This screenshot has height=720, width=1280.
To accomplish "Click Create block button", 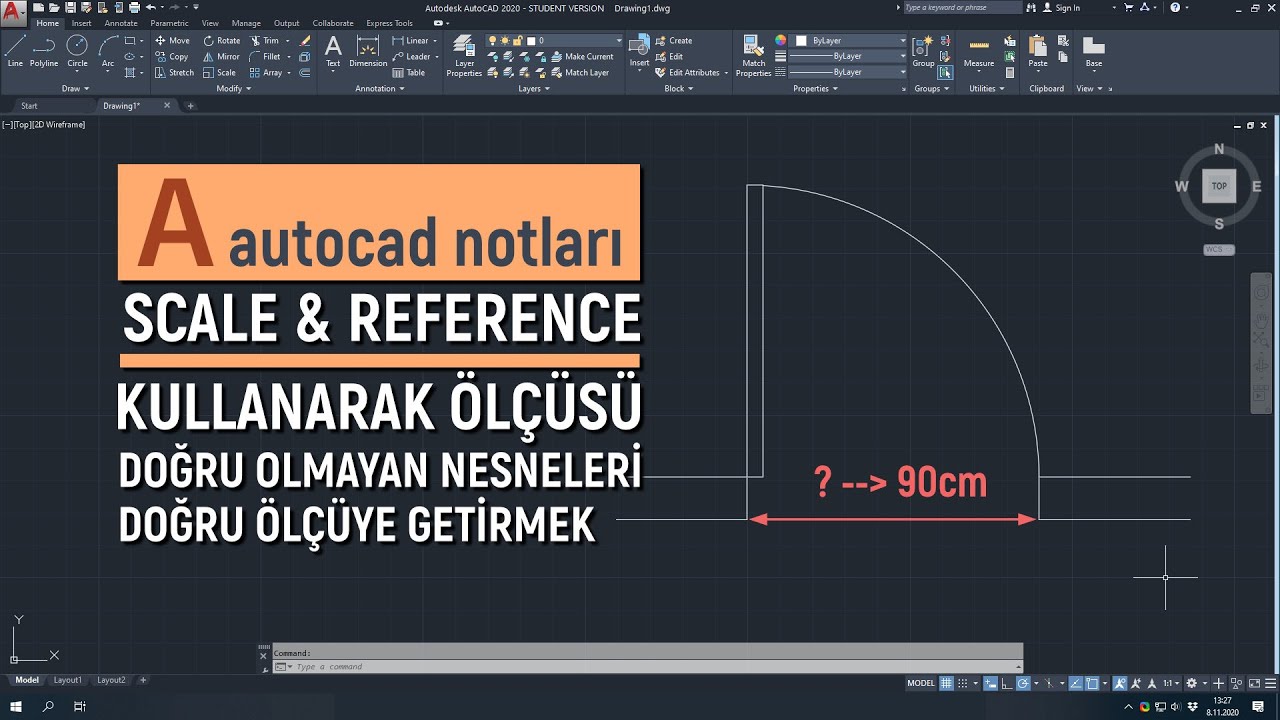I will pyautogui.click(x=673, y=41).
